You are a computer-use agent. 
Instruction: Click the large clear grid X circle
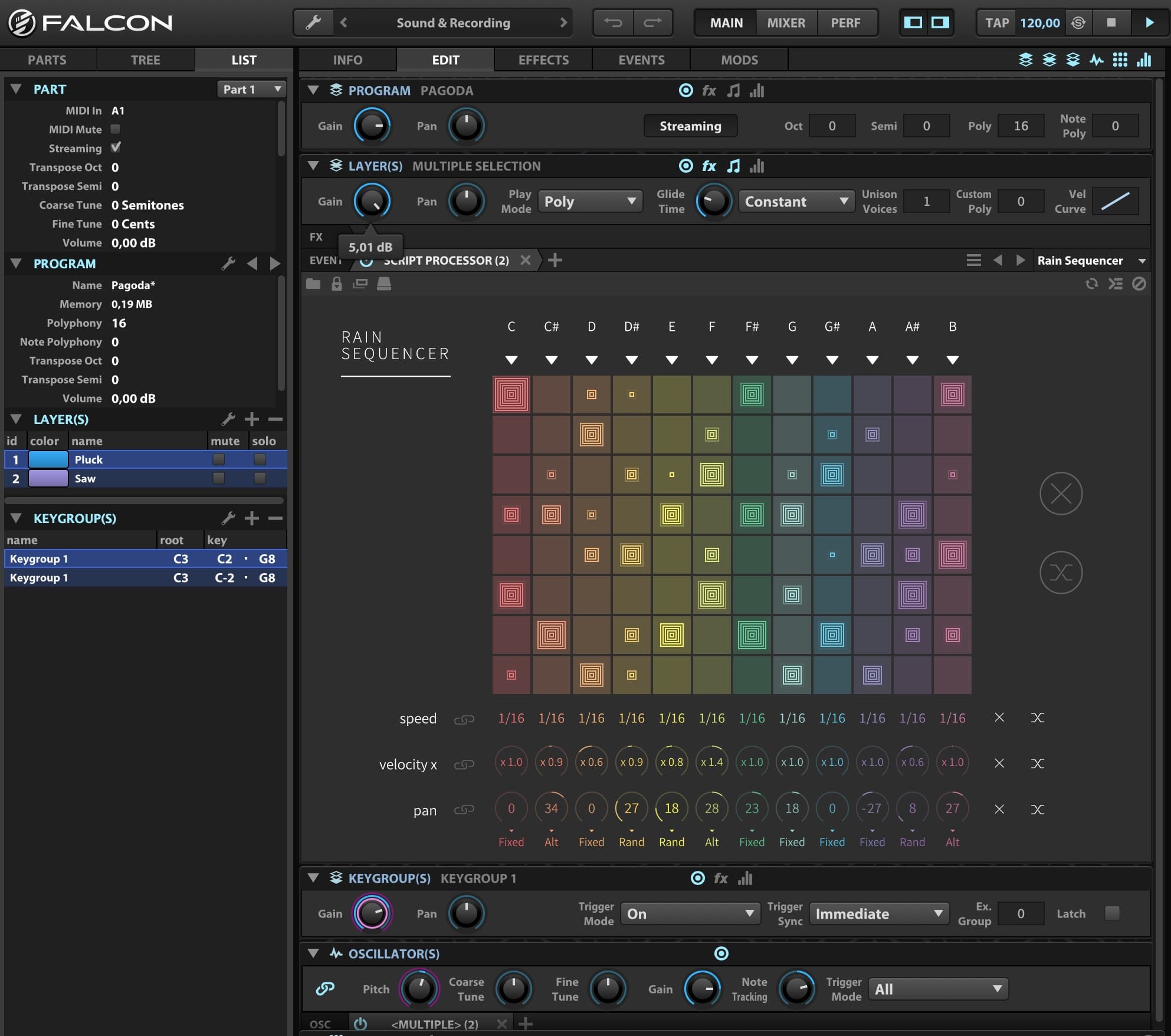coord(1061,494)
